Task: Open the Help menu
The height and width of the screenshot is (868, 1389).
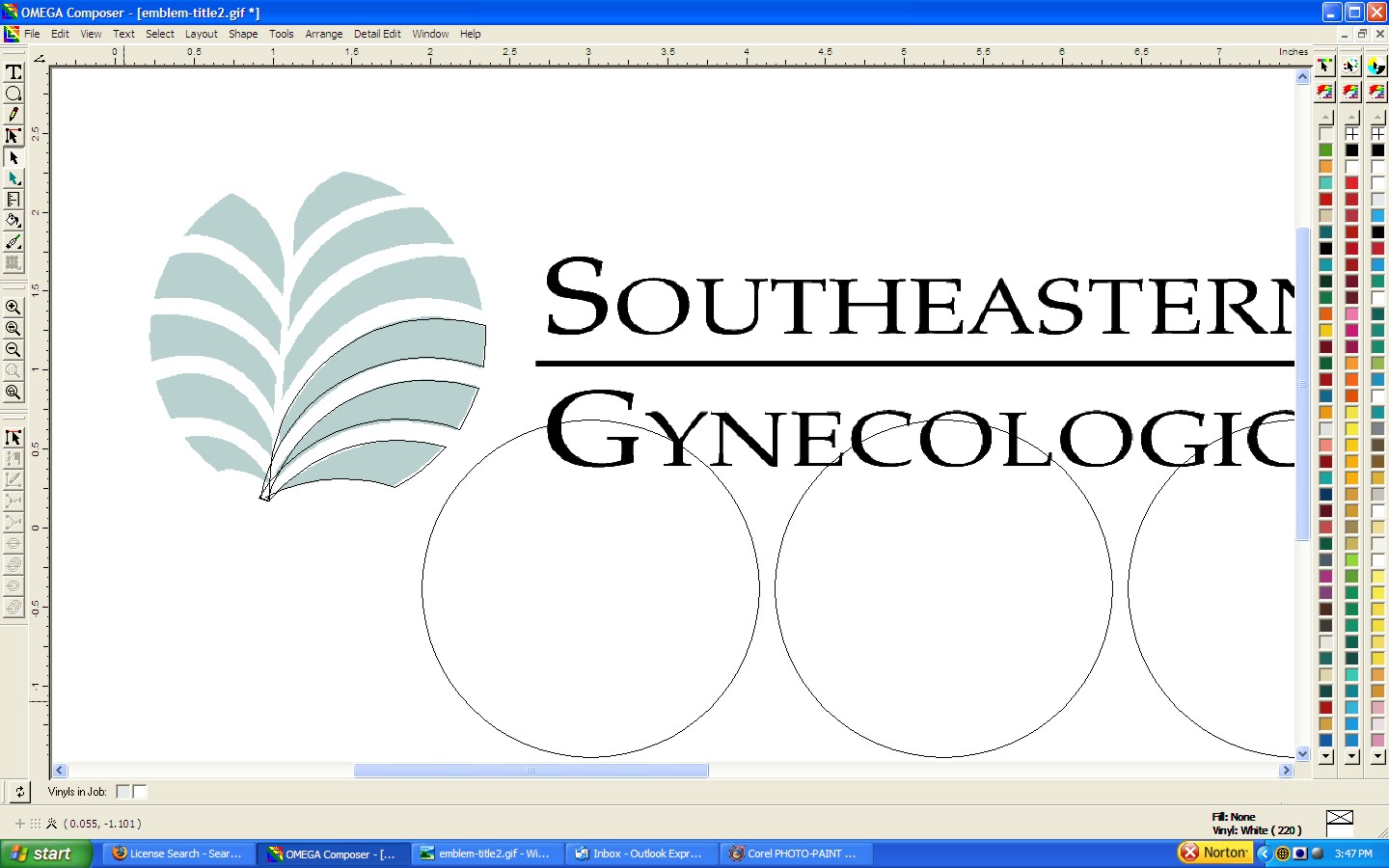Action: point(471,34)
